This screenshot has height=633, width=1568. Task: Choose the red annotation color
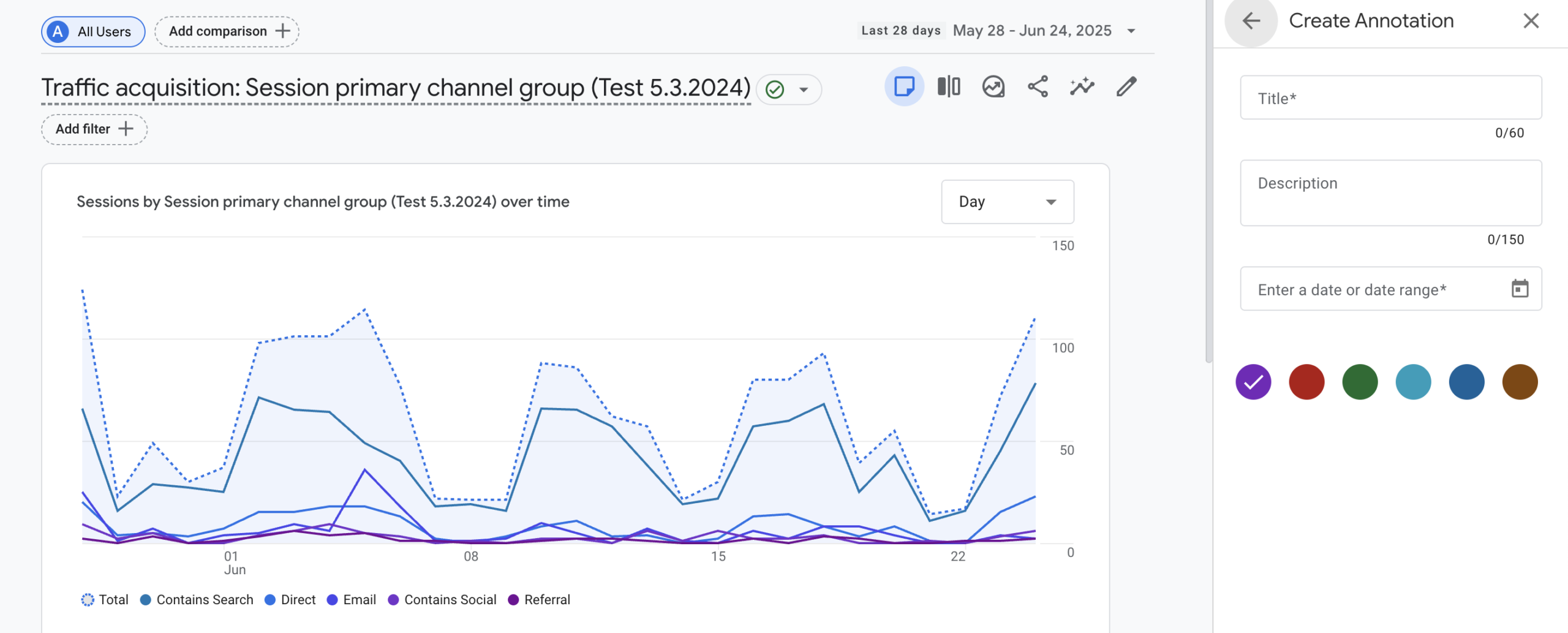coord(1306,382)
